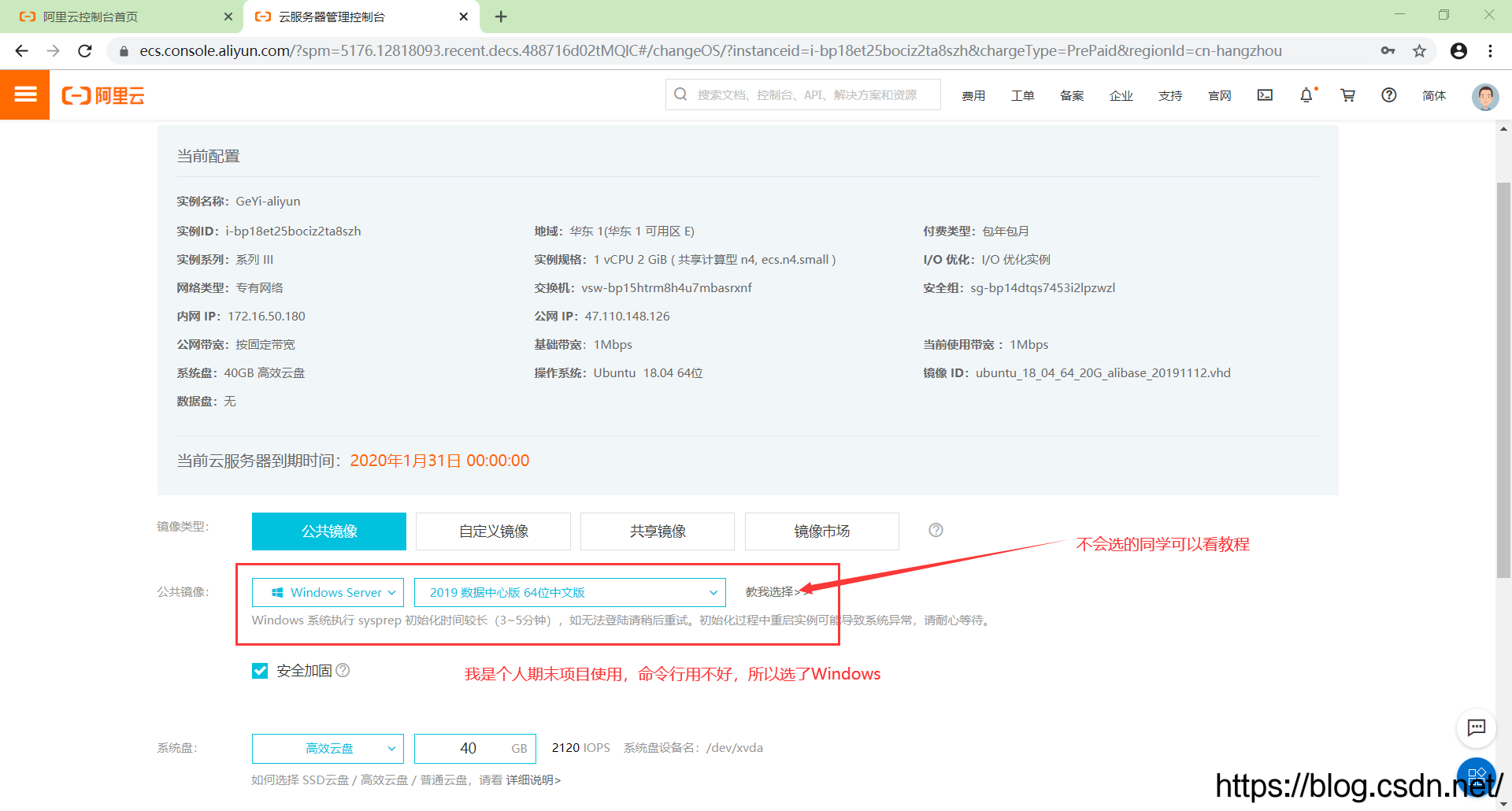The width and height of the screenshot is (1512, 811).
Task: Click the 教我选择 link
Action: pyautogui.click(x=773, y=591)
